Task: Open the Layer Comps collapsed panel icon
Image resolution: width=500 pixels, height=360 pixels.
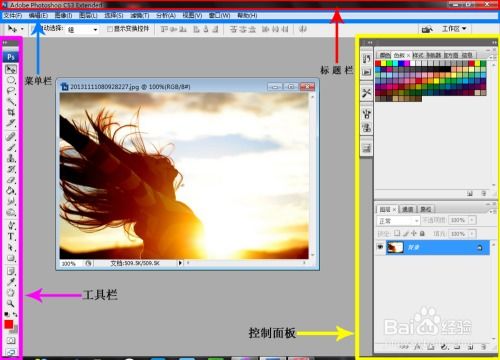Action: click(x=367, y=148)
